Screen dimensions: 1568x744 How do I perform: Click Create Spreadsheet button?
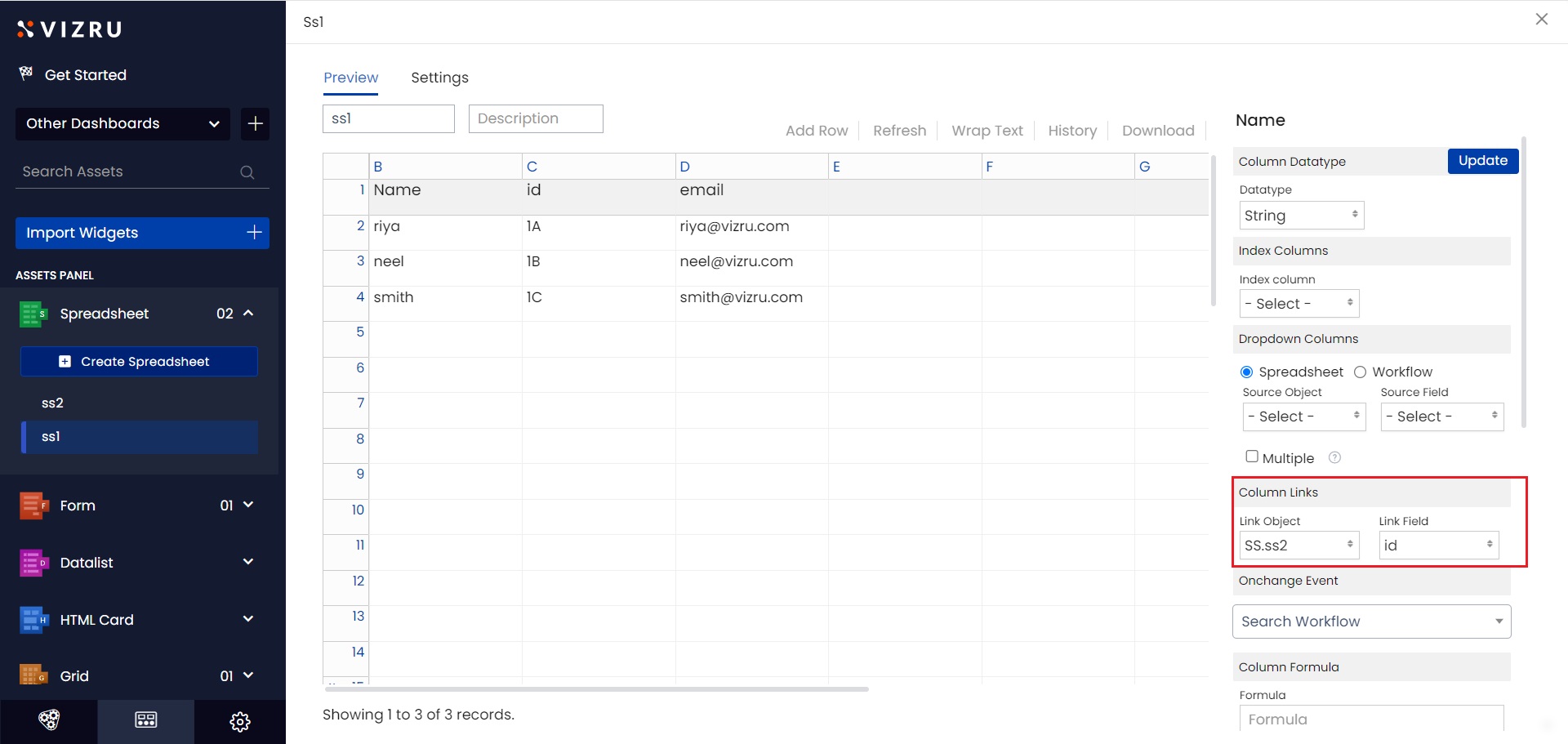pyautogui.click(x=139, y=362)
